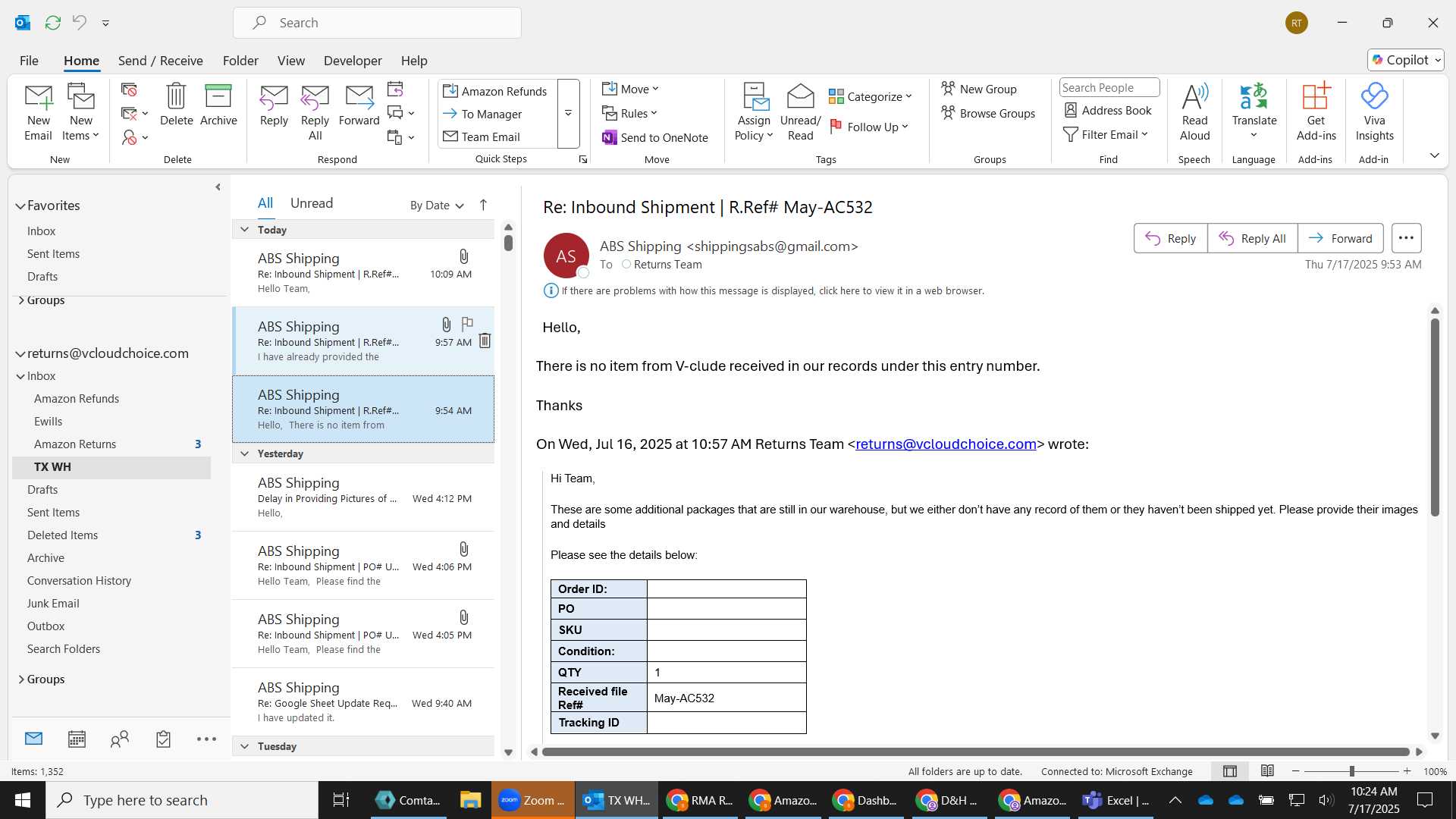Click the returns@vcloudchoice.com link
The height and width of the screenshot is (819, 1456).
[946, 444]
